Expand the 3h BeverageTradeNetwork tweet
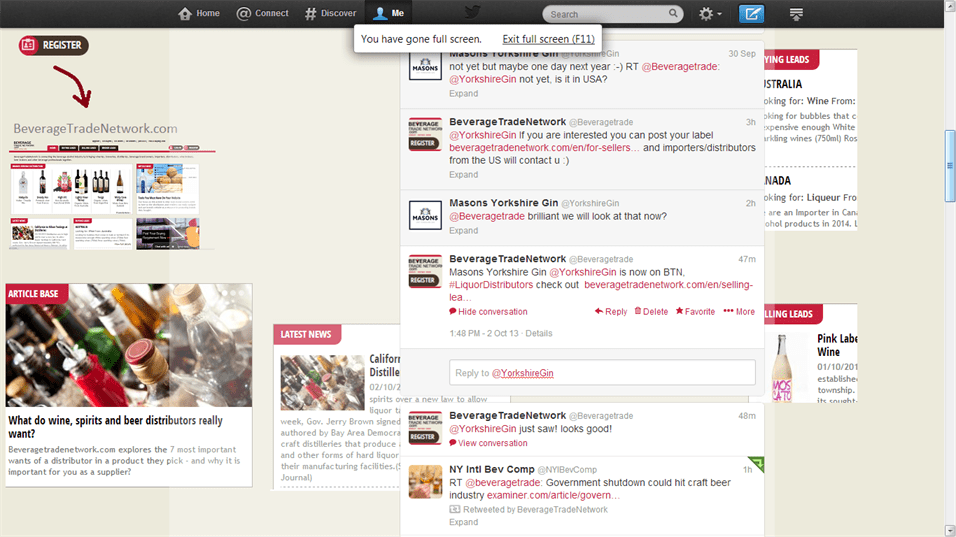This screenshot has height=537, width=956. click(x=463, y=174)
